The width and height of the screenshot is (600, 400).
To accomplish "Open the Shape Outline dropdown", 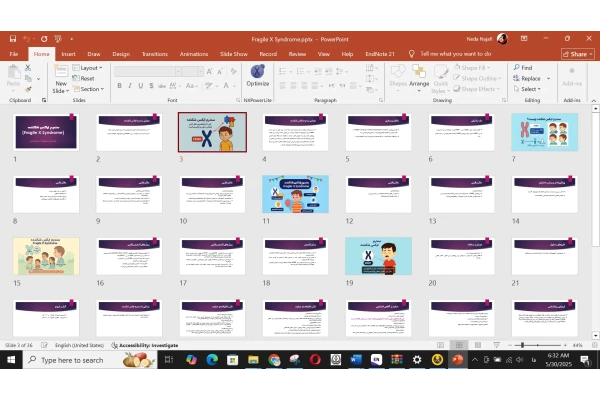I will point(478,78).
